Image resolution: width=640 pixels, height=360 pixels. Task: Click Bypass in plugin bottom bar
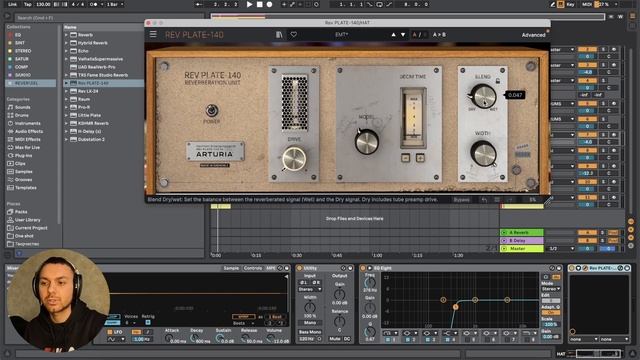[x=462, y=200]
